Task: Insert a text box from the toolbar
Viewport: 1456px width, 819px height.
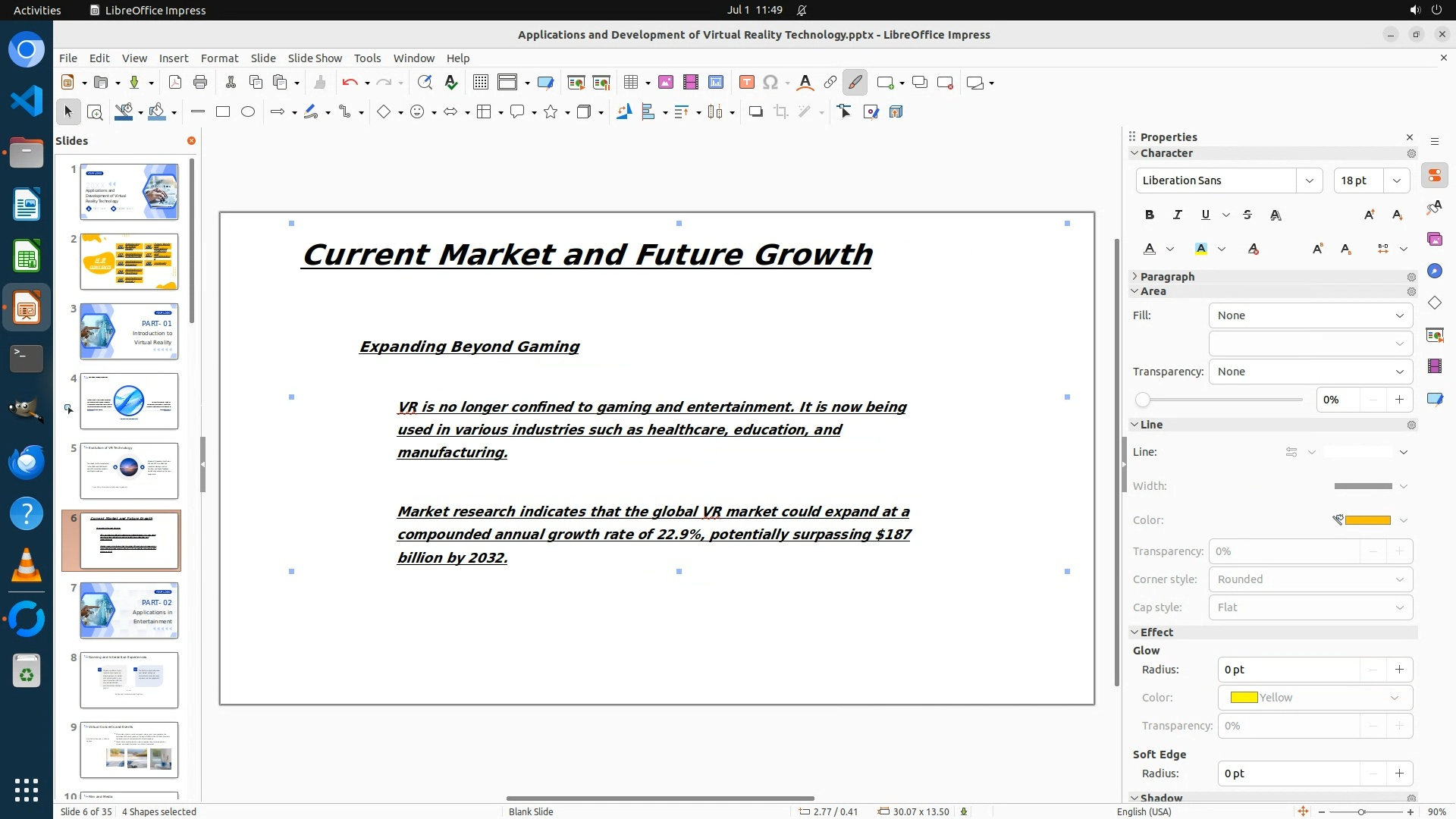Action: click(746, 83)
